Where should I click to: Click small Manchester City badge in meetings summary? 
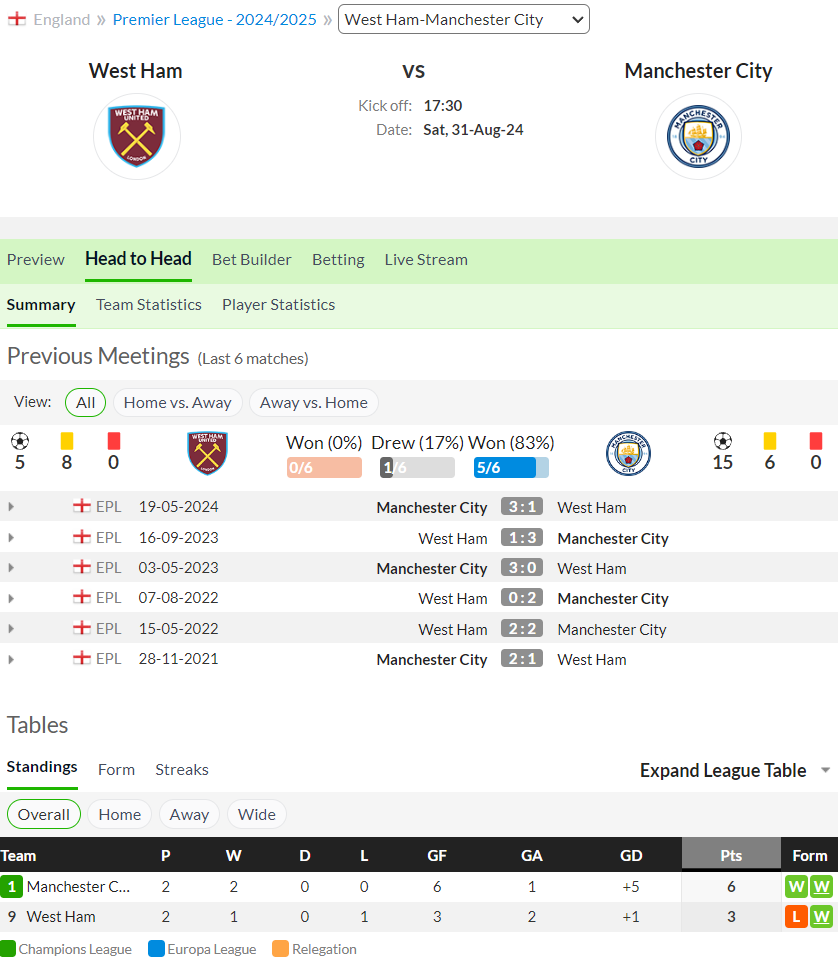(628, 453)
